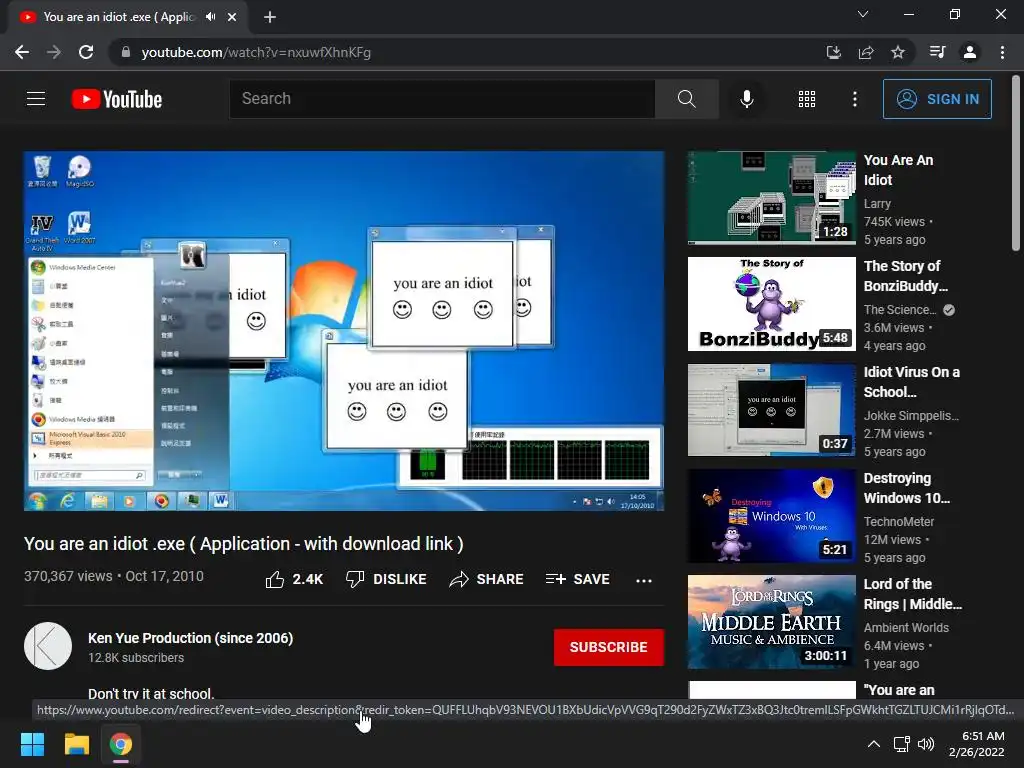This screenshot has height=768, width=1024.
Task: Open 'Idiot Virus On a School' thumbnail
Action: pyautogui.click(x=771, y=409)
